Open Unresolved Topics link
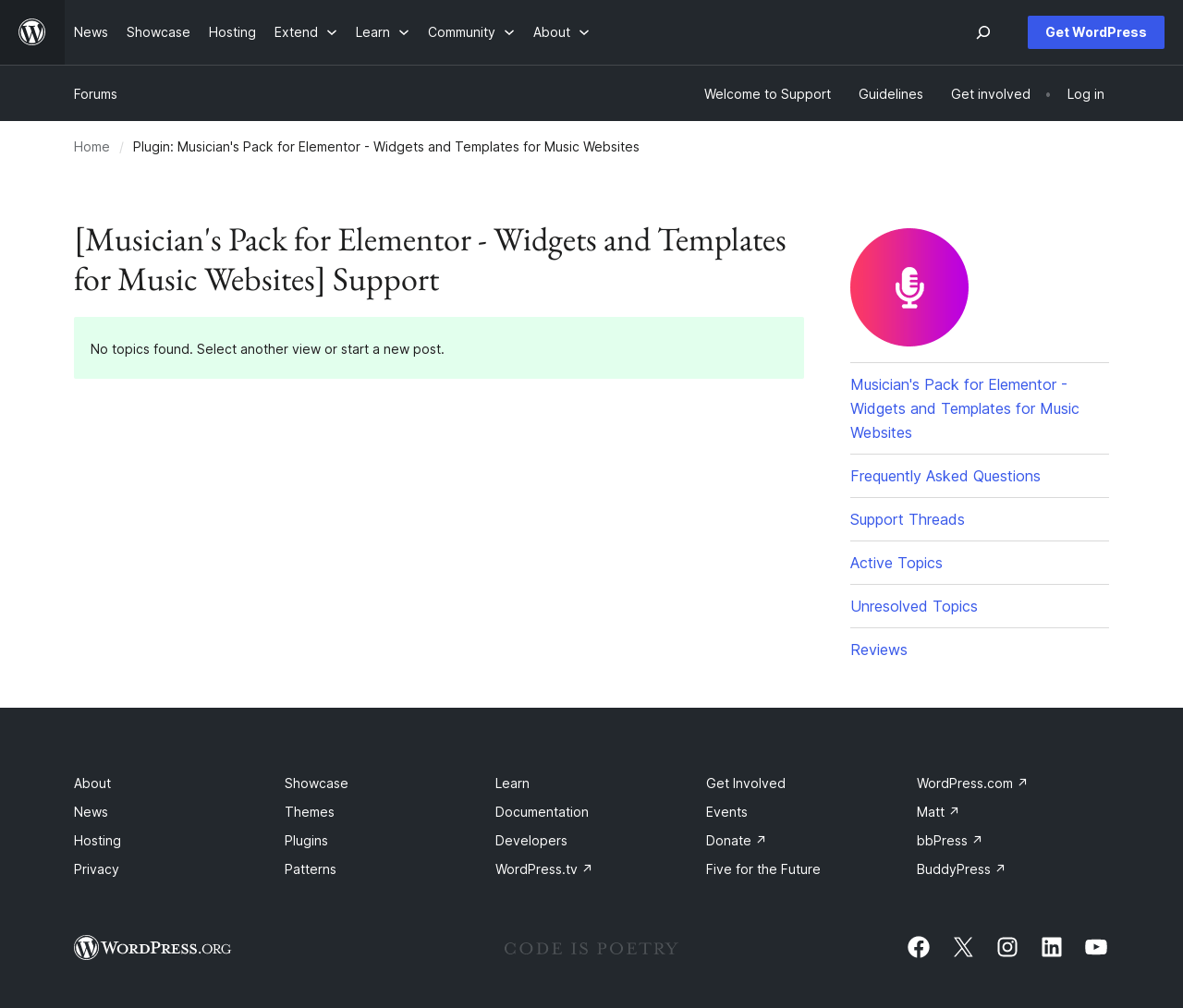 coord(914,606)
